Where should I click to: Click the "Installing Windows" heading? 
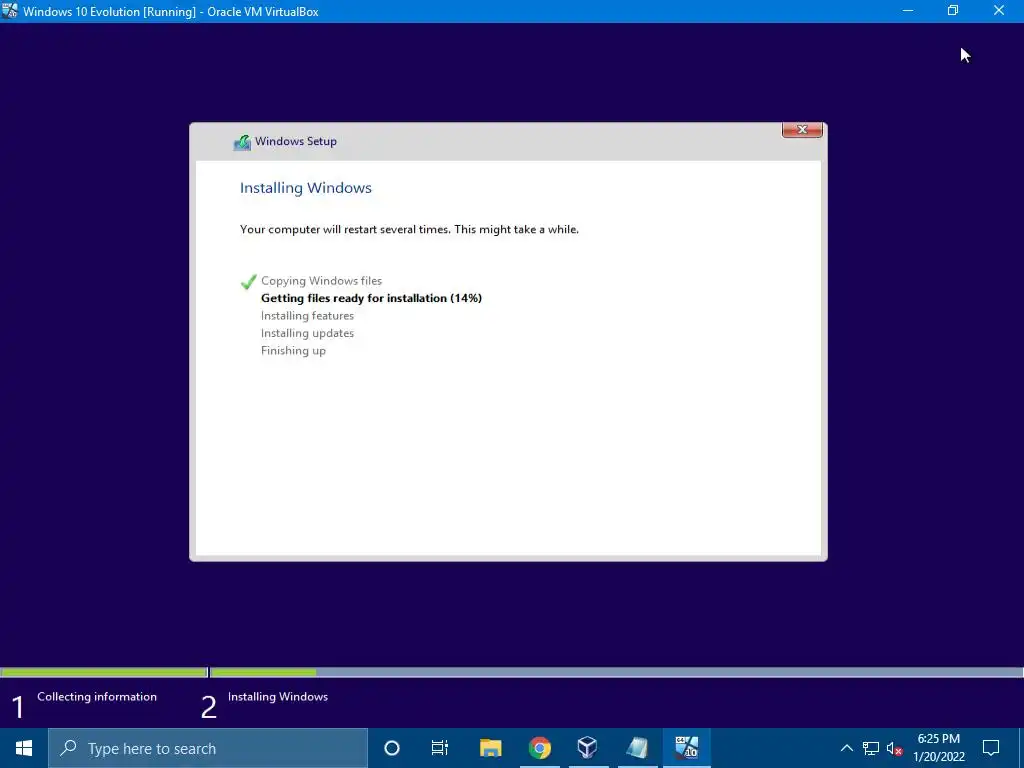[306, 188]
